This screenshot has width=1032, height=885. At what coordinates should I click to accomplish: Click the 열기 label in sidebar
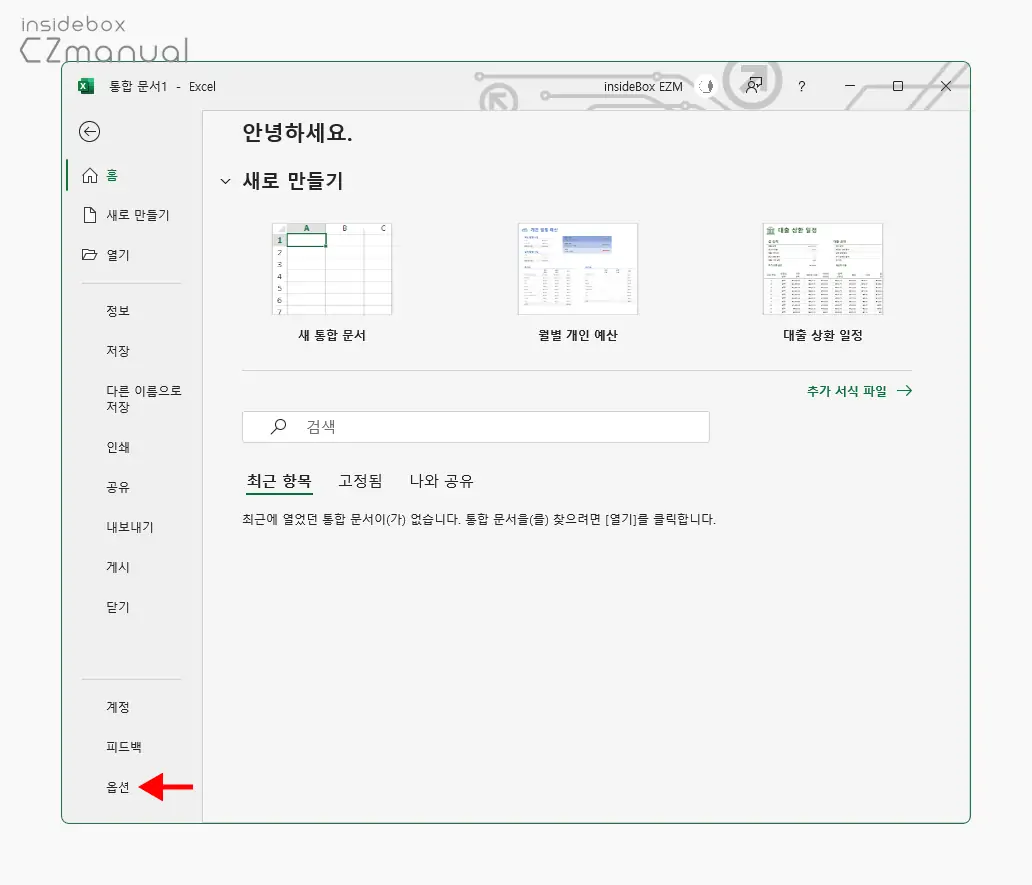point(118,255)
